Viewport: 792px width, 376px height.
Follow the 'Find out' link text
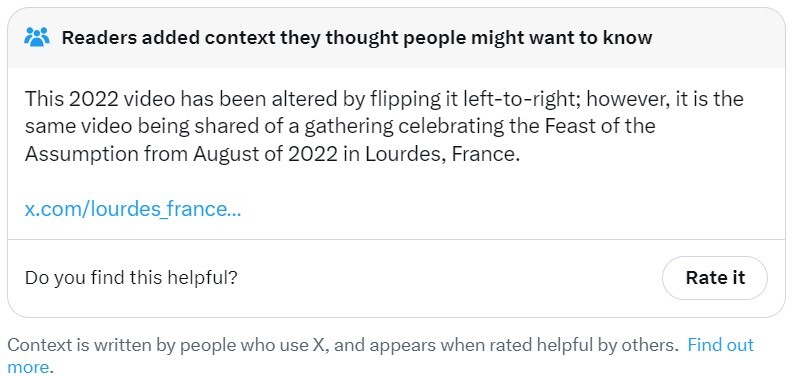(721, 345)
